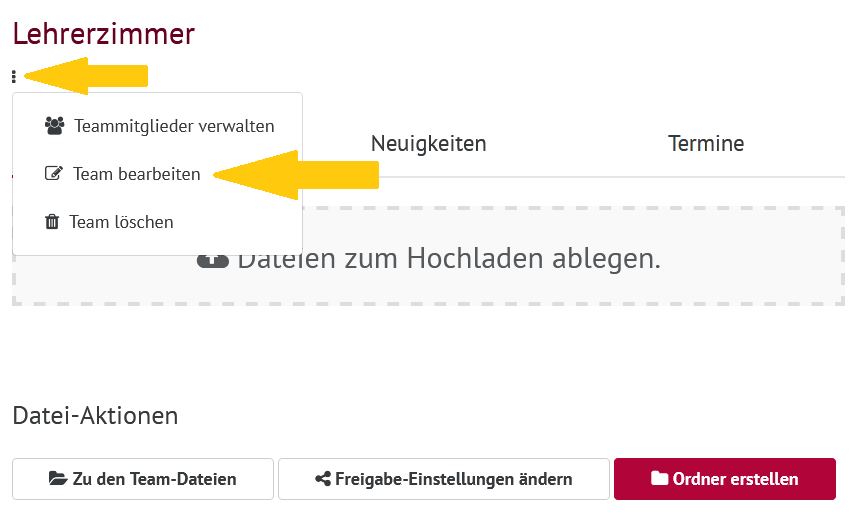
Task: Select Teammitglieder verwalten menu entry
Action: pyautogui.click(x=158, y=126)
